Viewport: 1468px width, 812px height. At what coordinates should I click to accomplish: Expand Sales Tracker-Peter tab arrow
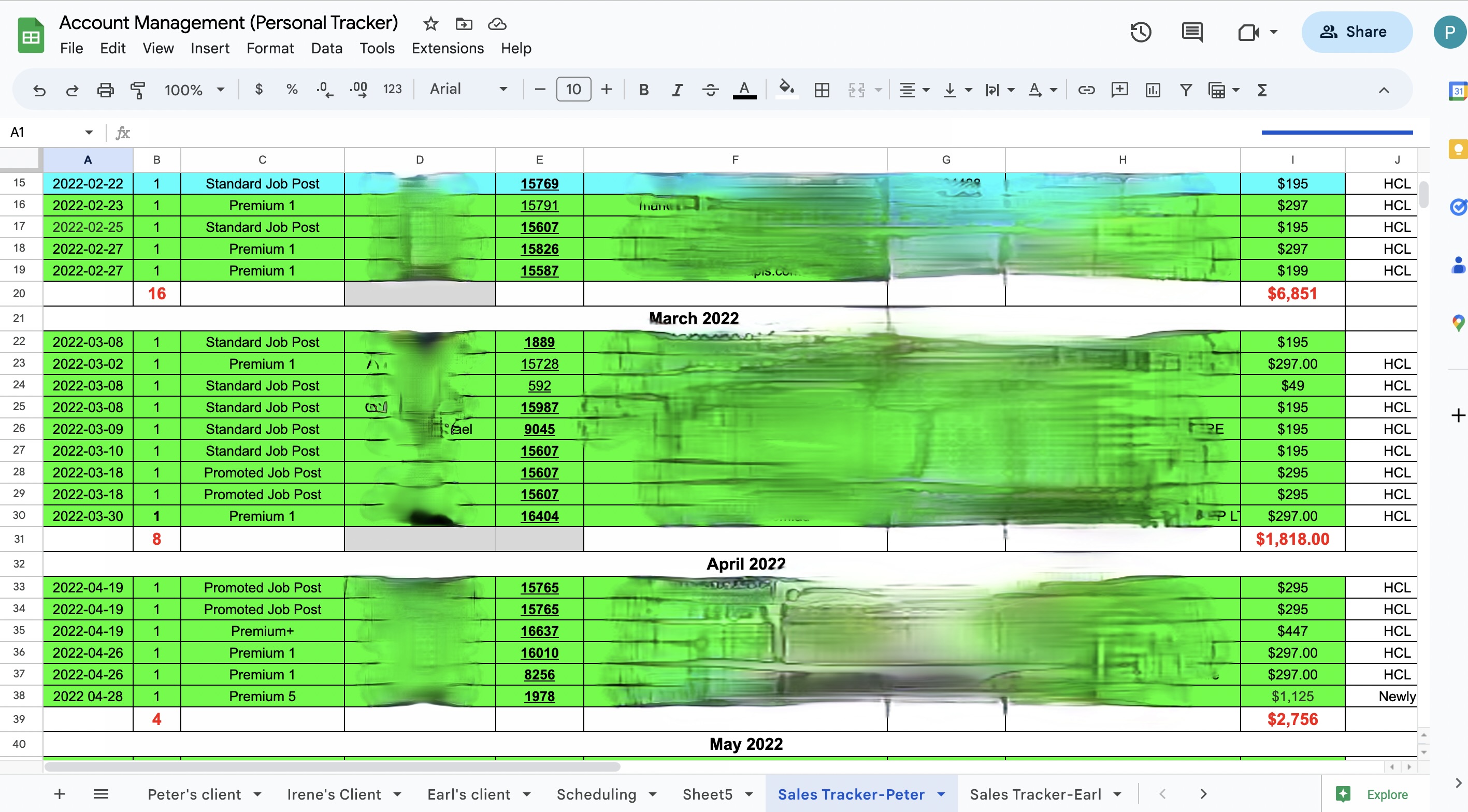(941, 794)
